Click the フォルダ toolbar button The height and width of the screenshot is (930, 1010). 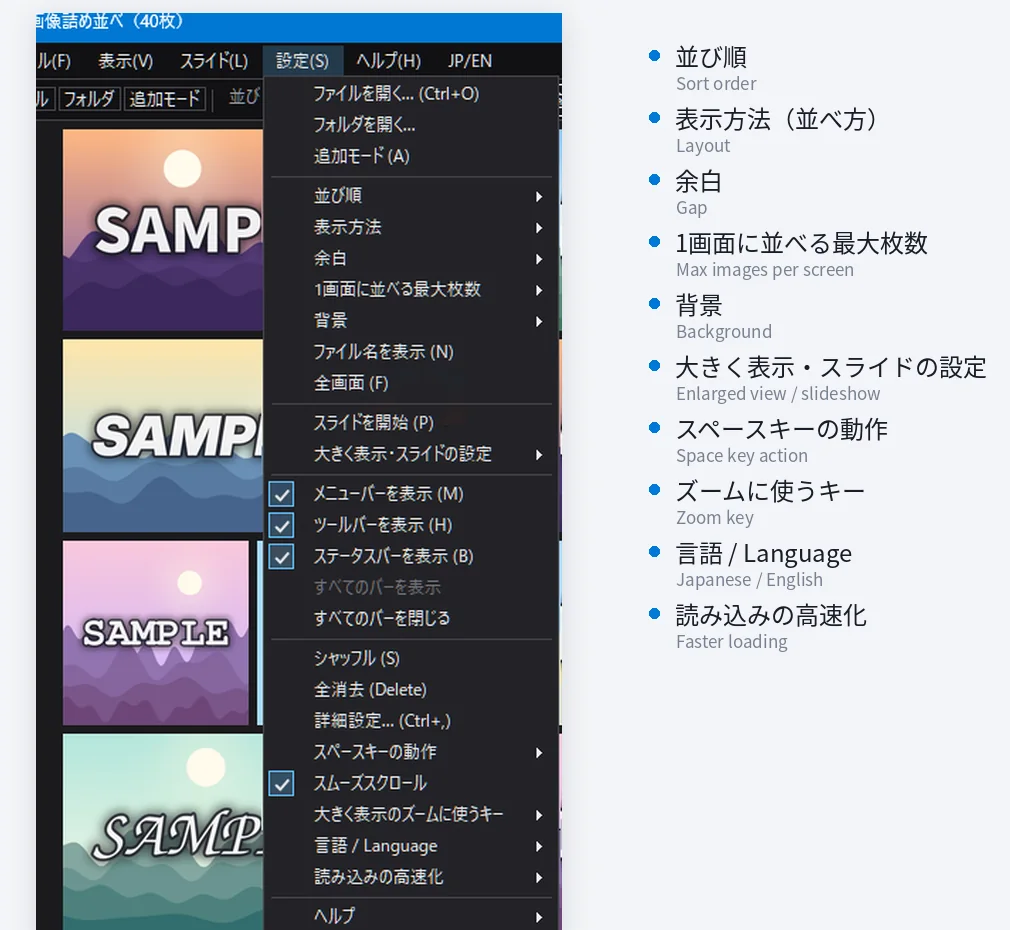89,99
